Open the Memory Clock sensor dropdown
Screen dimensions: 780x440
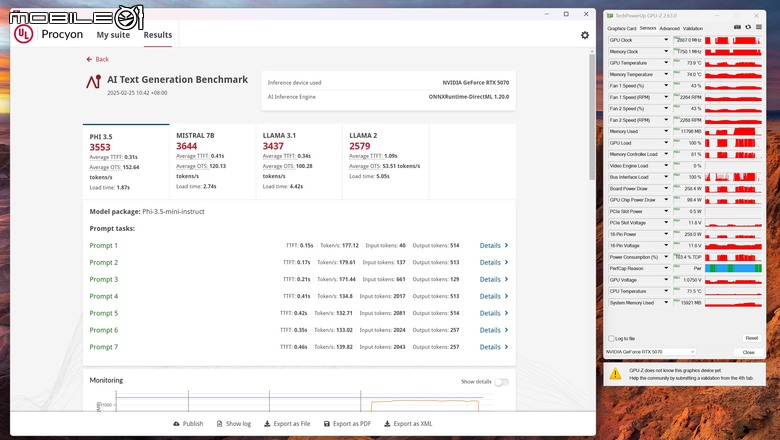pyautogui.click(x=666, y=51)
